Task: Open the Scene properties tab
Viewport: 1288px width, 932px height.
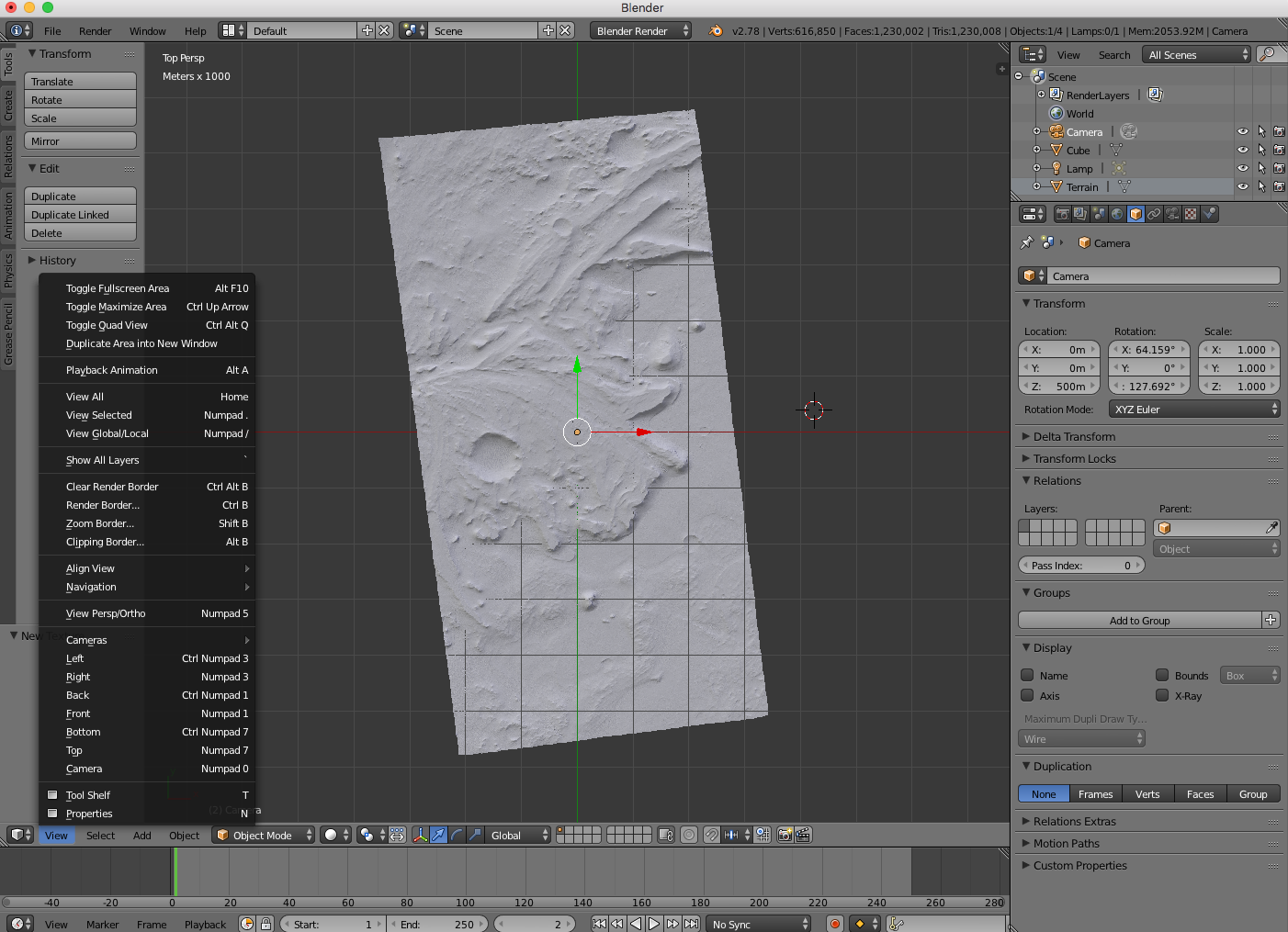Action: point(1099,214)
